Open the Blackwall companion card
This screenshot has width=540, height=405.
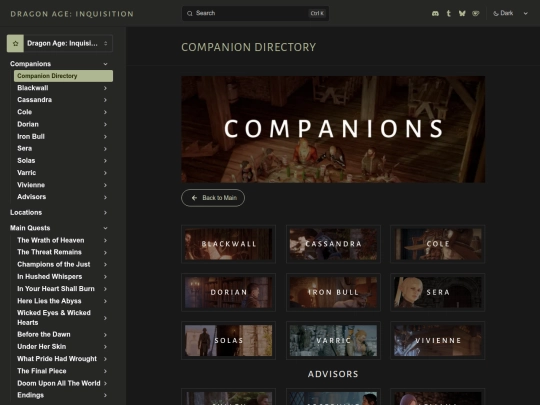tap(228, 244)
